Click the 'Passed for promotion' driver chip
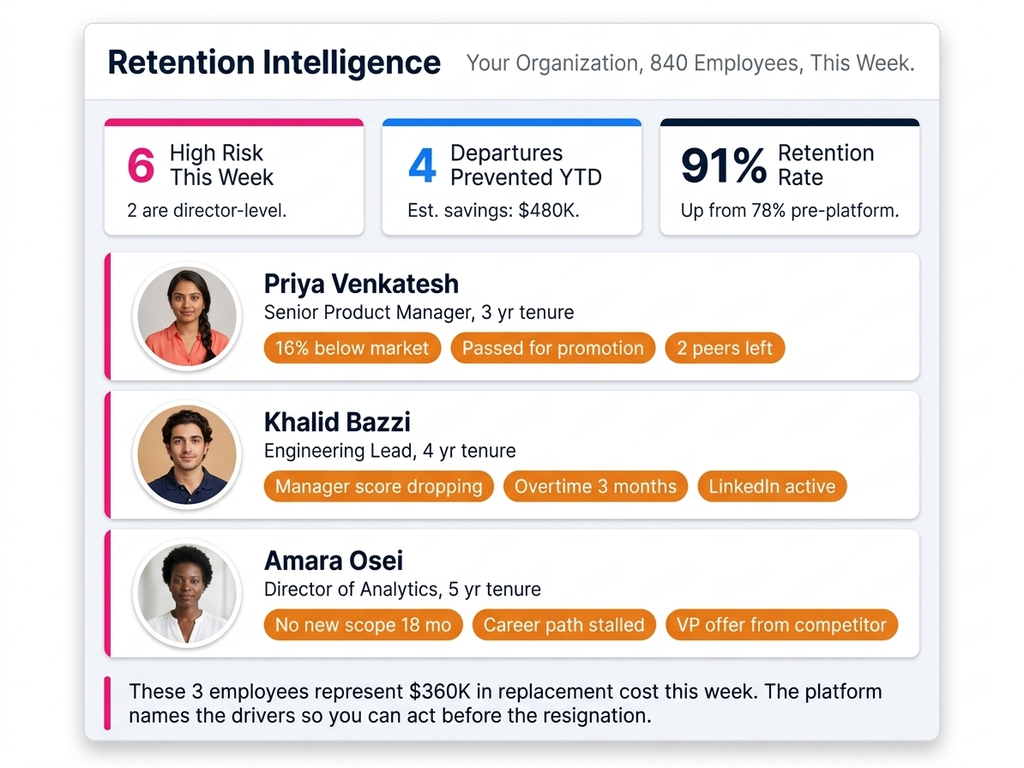The image size is (1024, 768). [x=553, y=348]
